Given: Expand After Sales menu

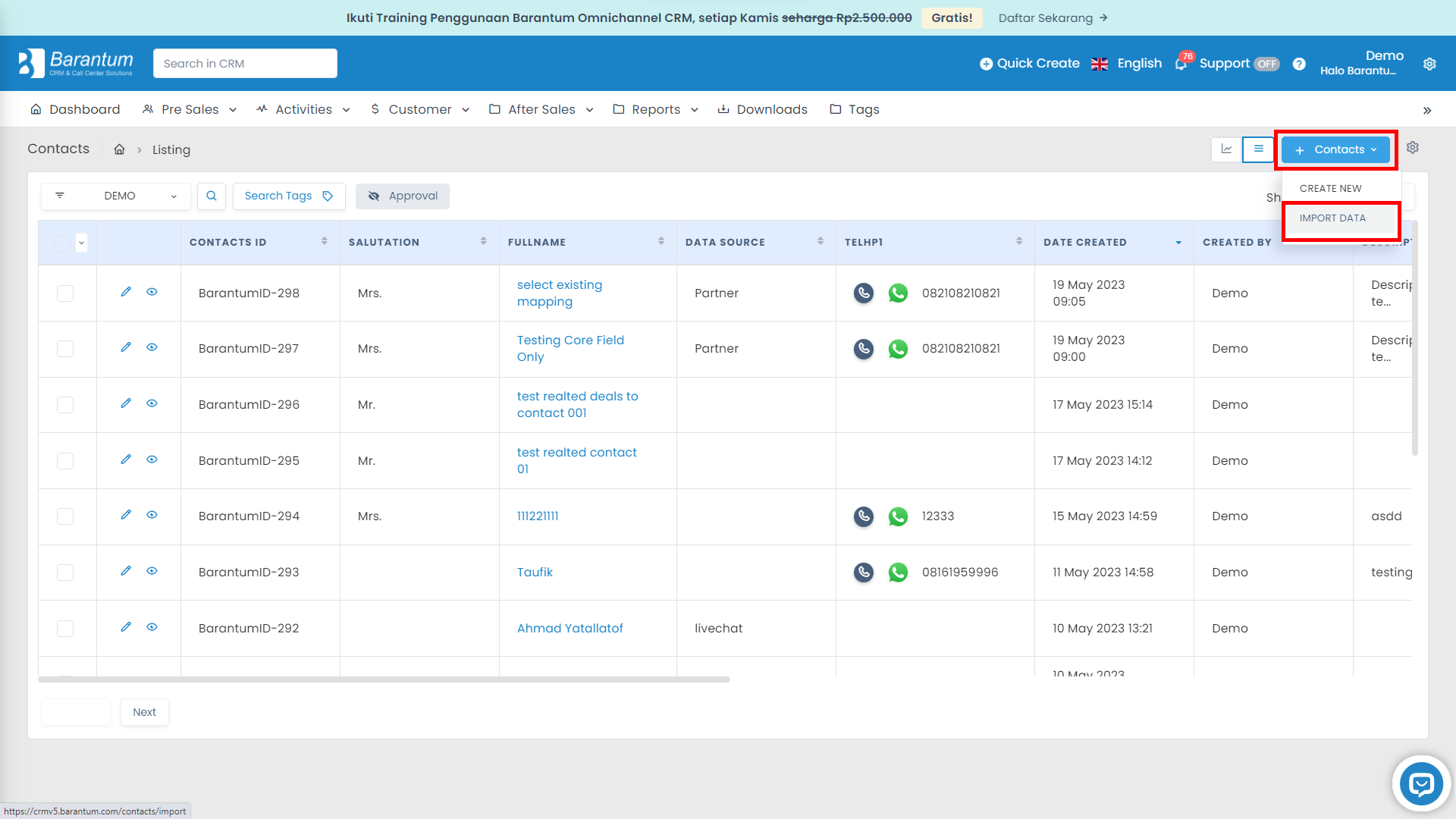Looking at the screenshot, I should pyautogui.click(x=541, y=109).
